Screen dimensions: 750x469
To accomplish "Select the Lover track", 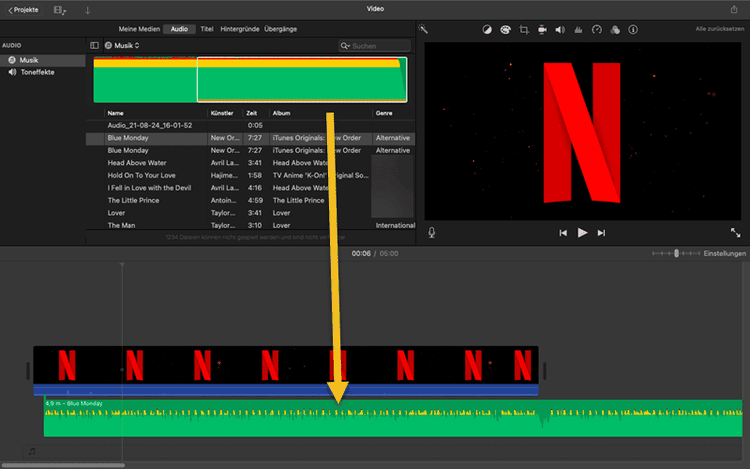I will (250, 213).
